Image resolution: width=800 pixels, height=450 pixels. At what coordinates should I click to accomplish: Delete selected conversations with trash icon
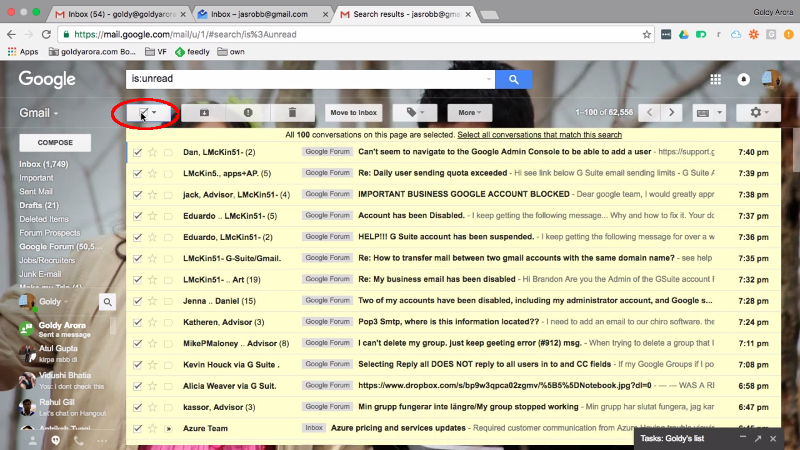click(x=292, y=112)
